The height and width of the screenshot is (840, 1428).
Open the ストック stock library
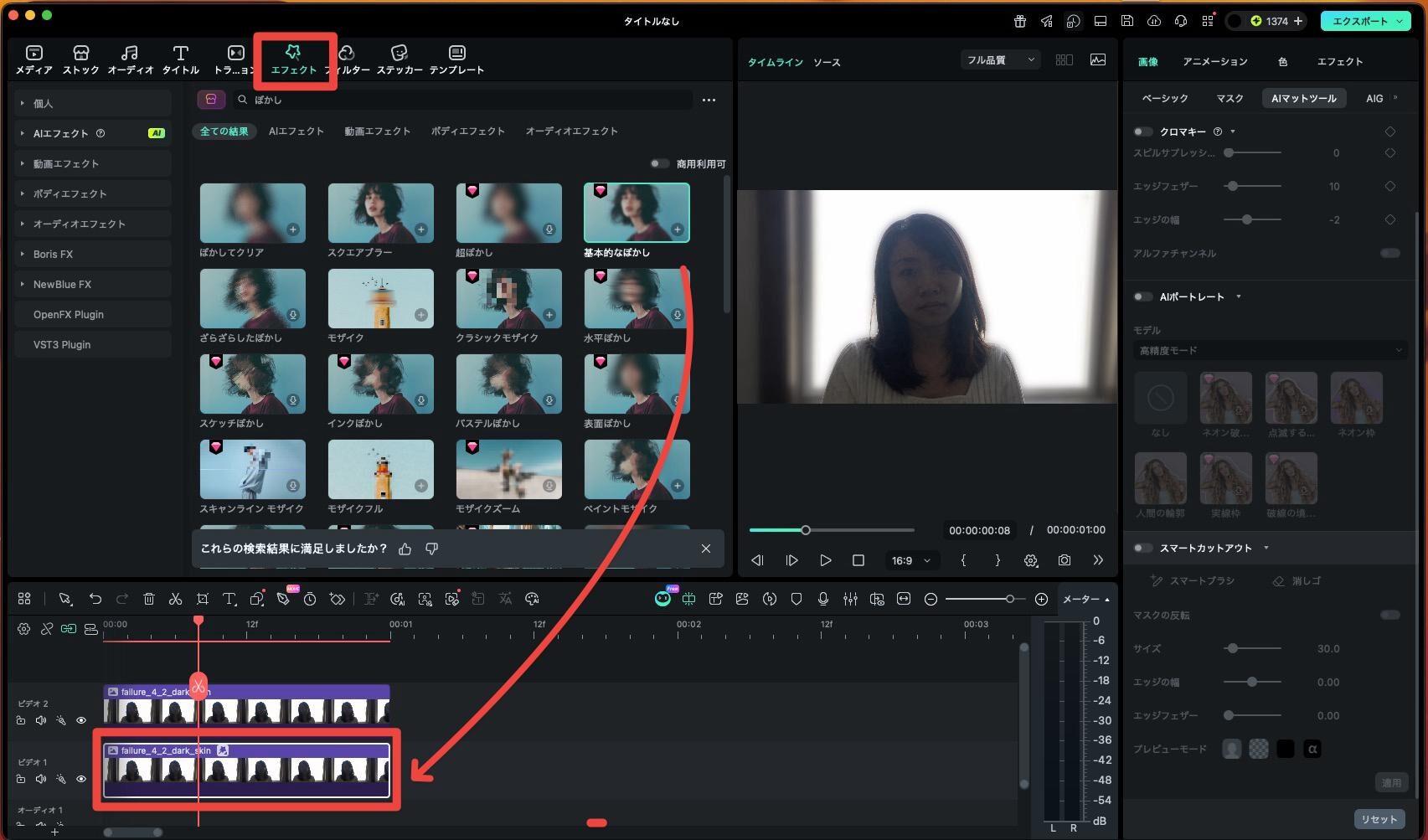coord(80,60)
